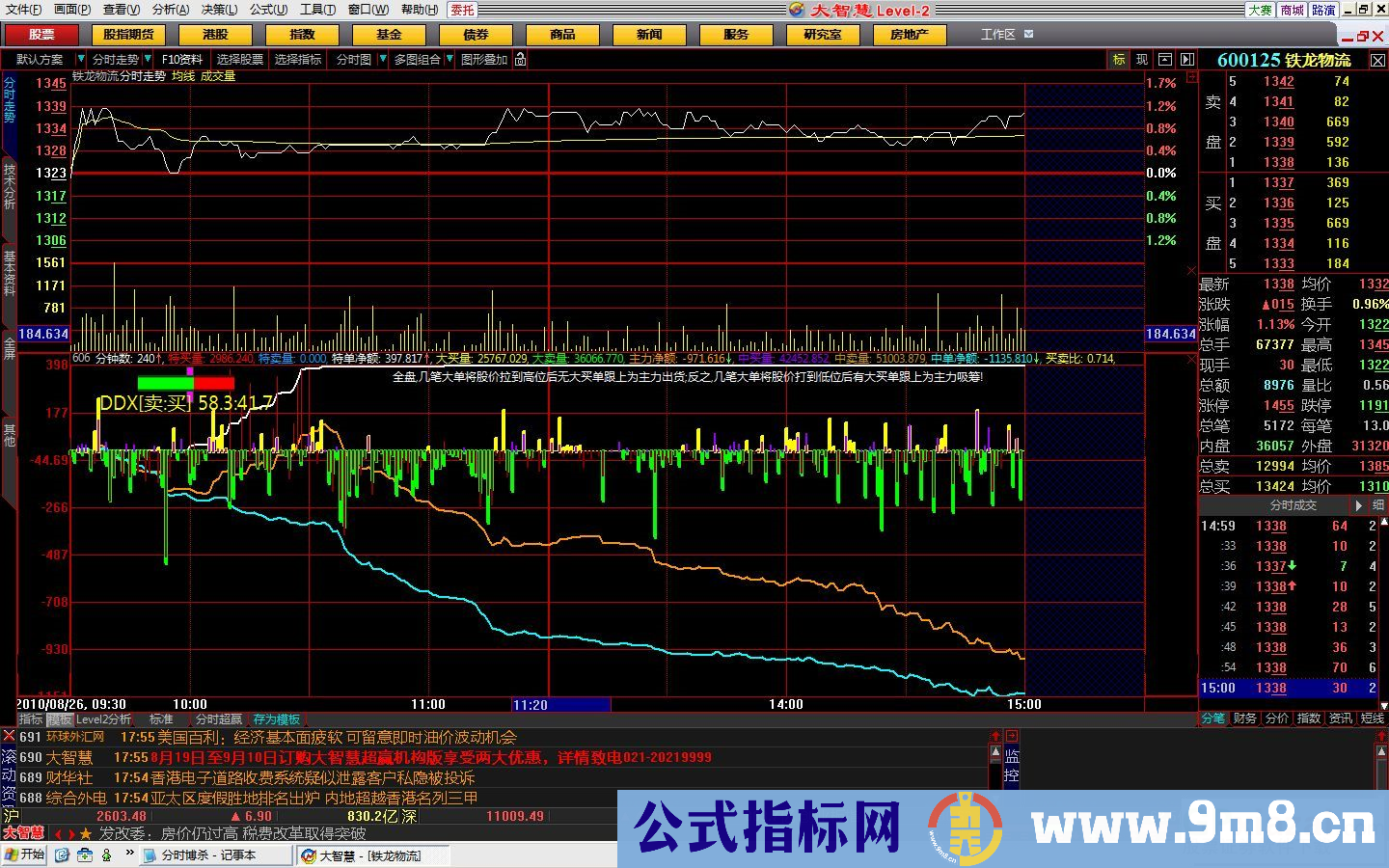Expand the 工作区 workspace dropdown

(x=1028, y=34)
